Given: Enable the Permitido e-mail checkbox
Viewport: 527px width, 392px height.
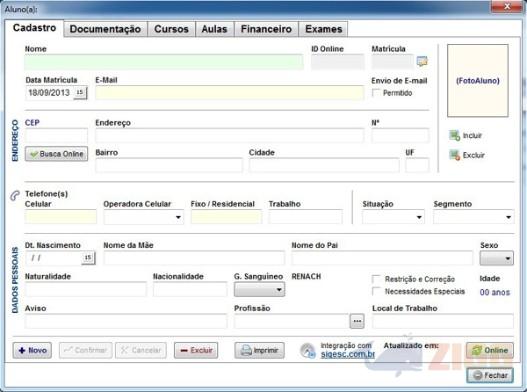Looking at the screenshot, I should (x=376, y=93).
